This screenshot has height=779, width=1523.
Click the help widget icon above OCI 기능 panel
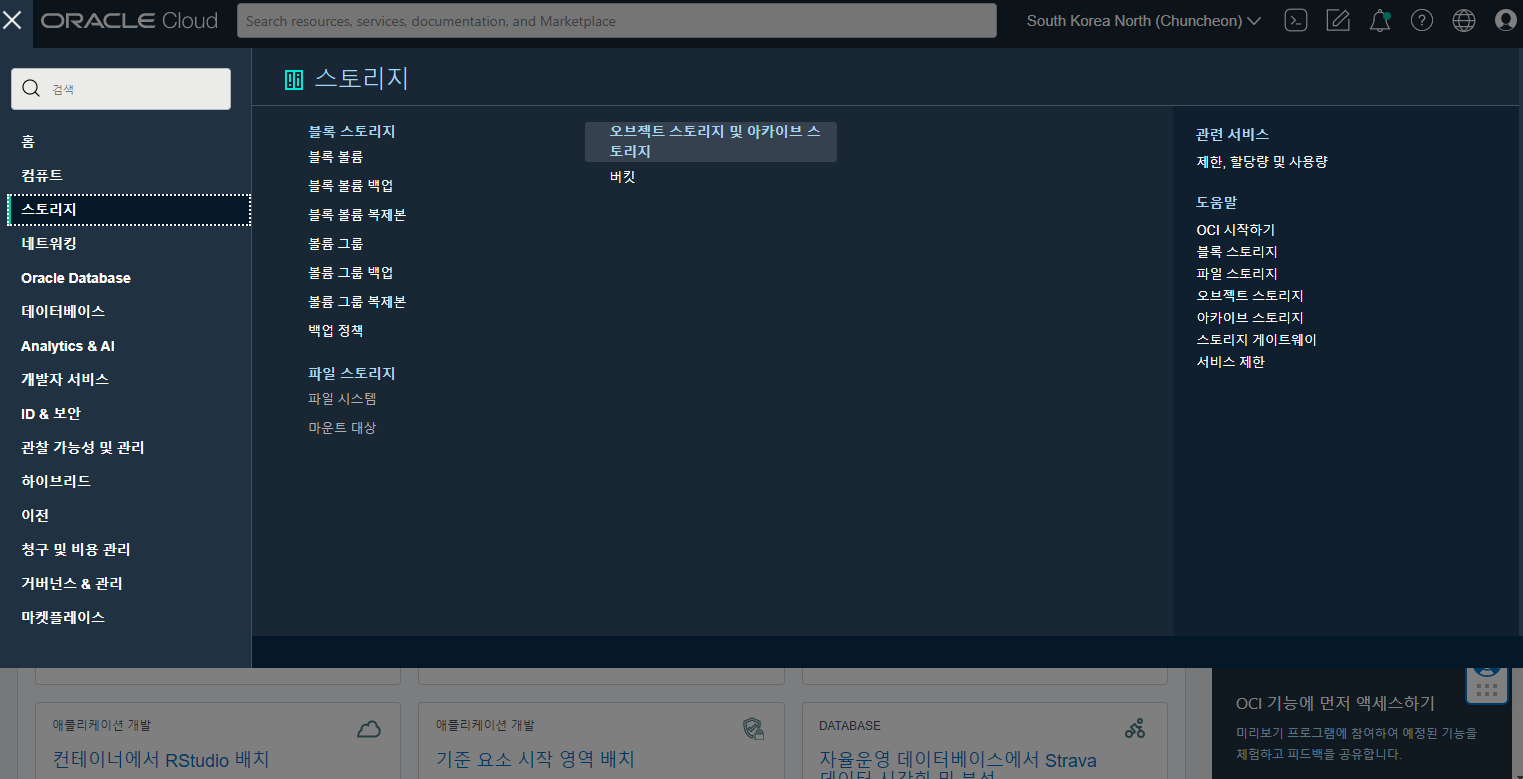click(x=1486, y=684)
